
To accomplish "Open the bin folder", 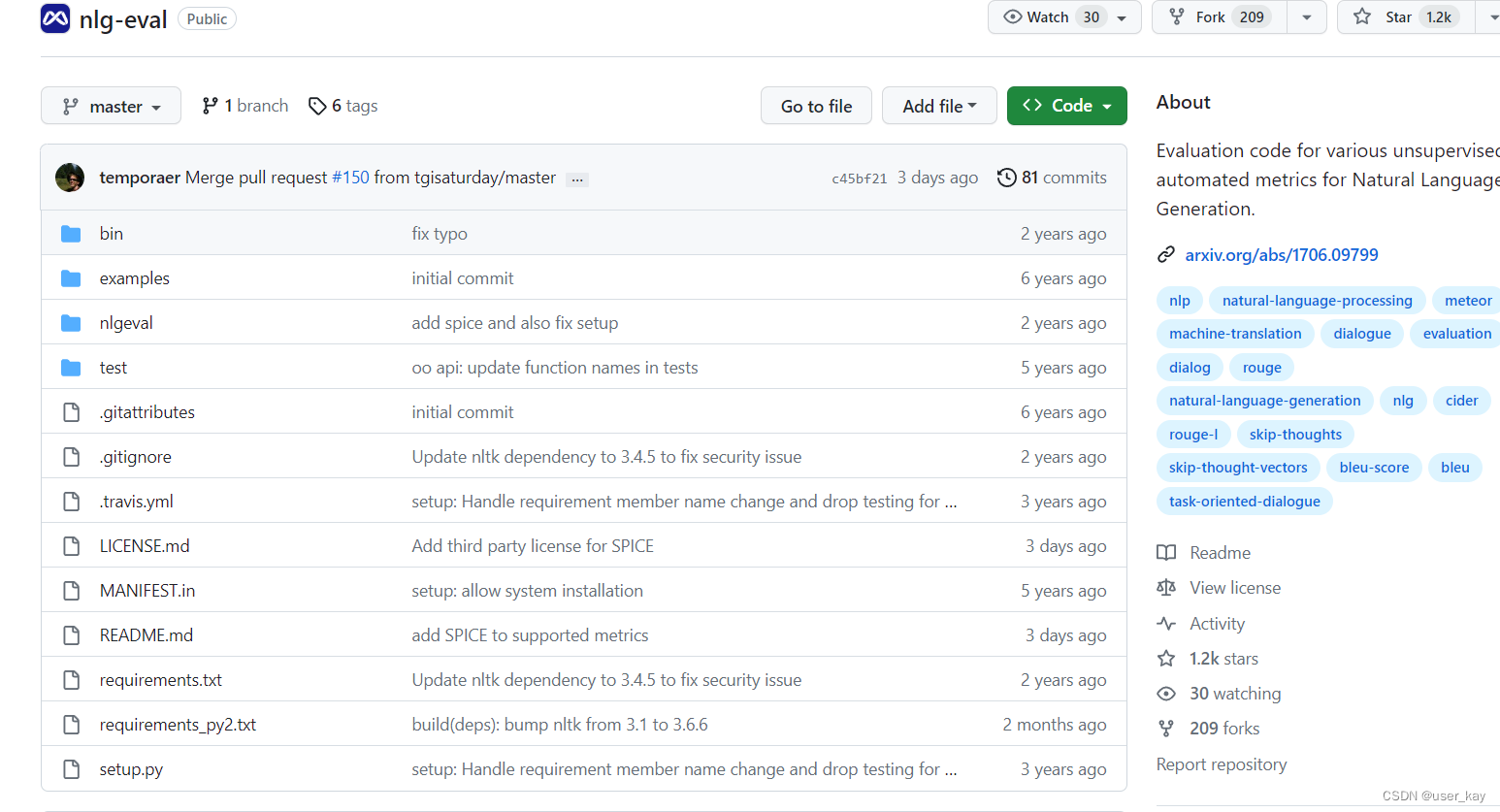I will (112, 234).
